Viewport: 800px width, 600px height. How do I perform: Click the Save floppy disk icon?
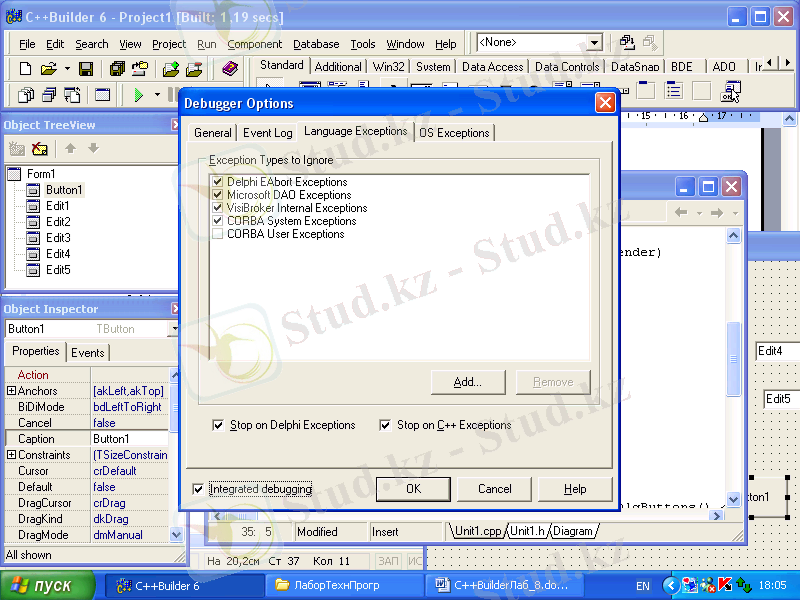[85, 69]
